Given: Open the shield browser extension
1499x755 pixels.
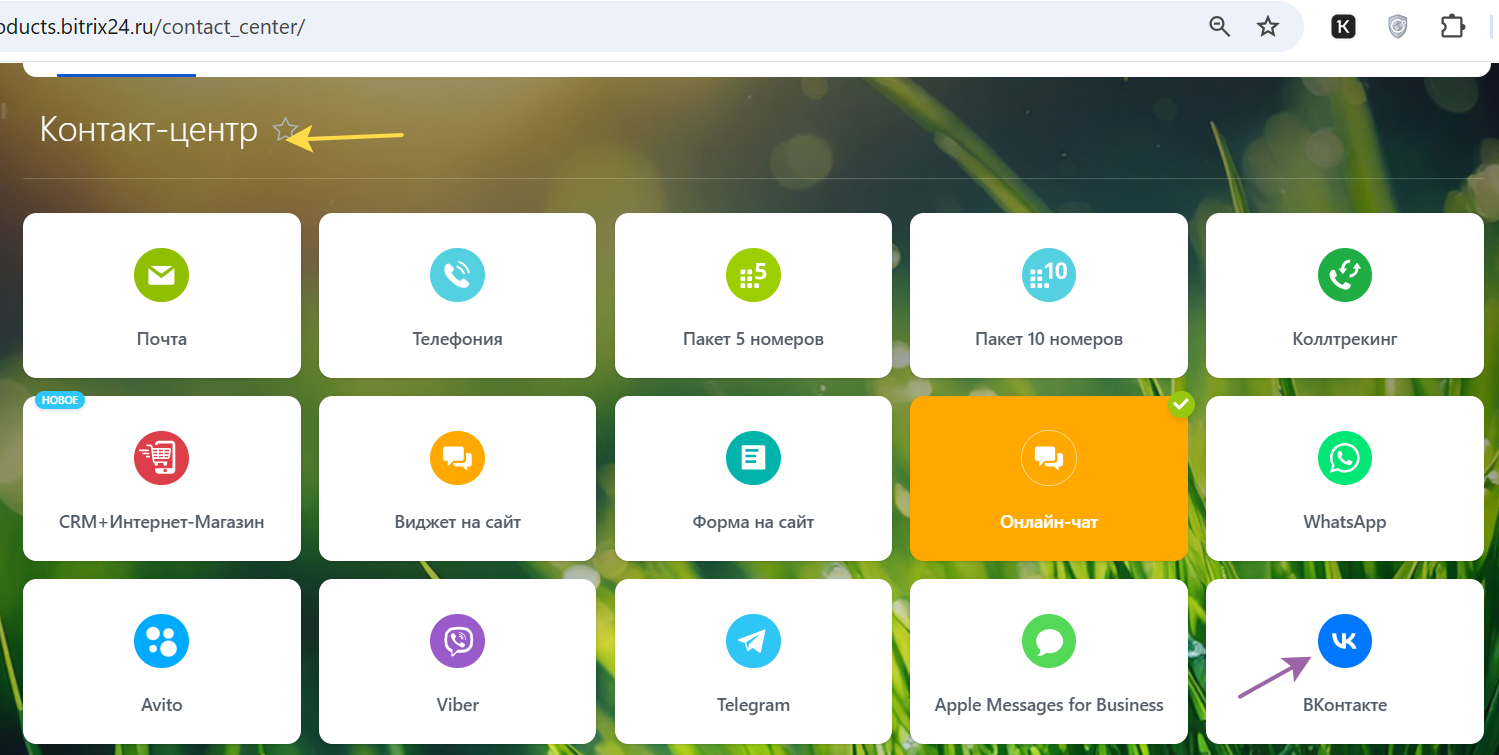Looking at the screenshot, I should tap(1398, 27).
